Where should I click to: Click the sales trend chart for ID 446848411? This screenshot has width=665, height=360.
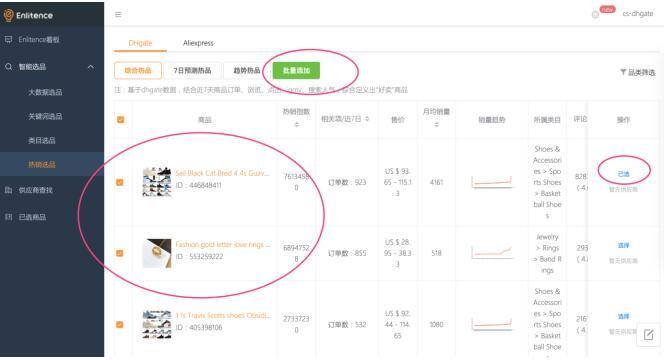(492, 182)
